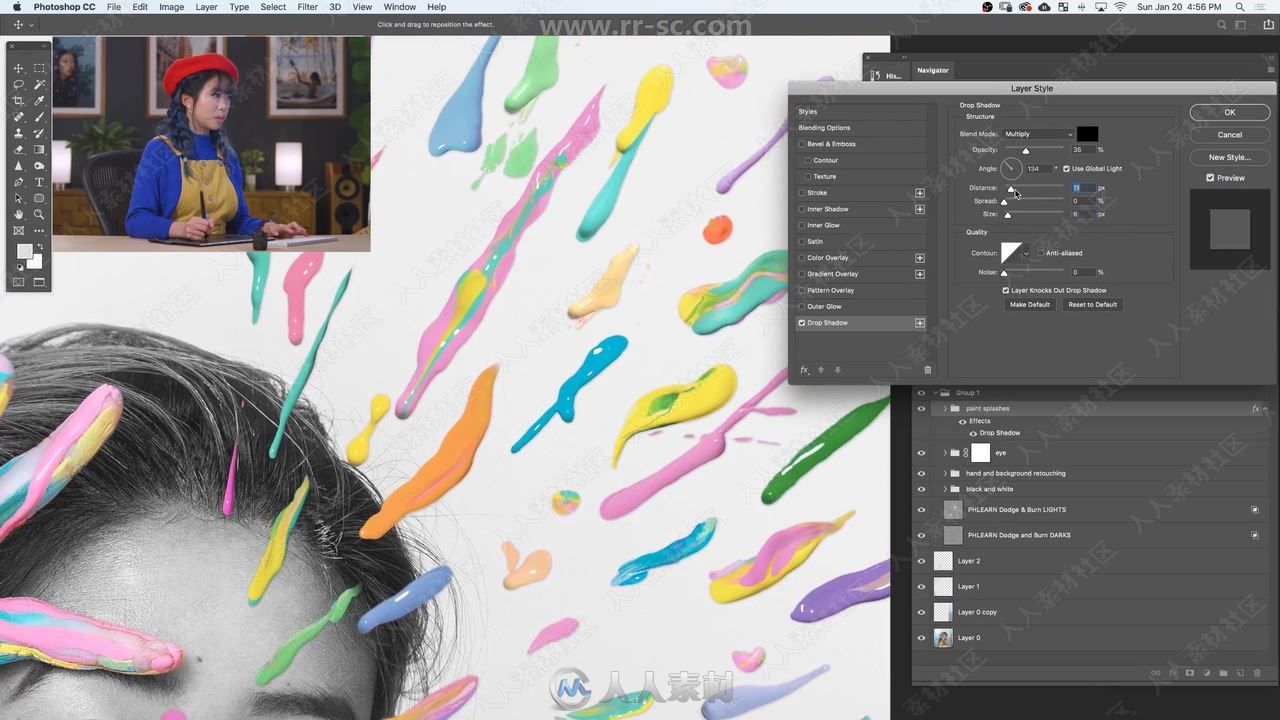
Task: Create new group via folder icon in Layers panel
Action: pos(1223,673)
